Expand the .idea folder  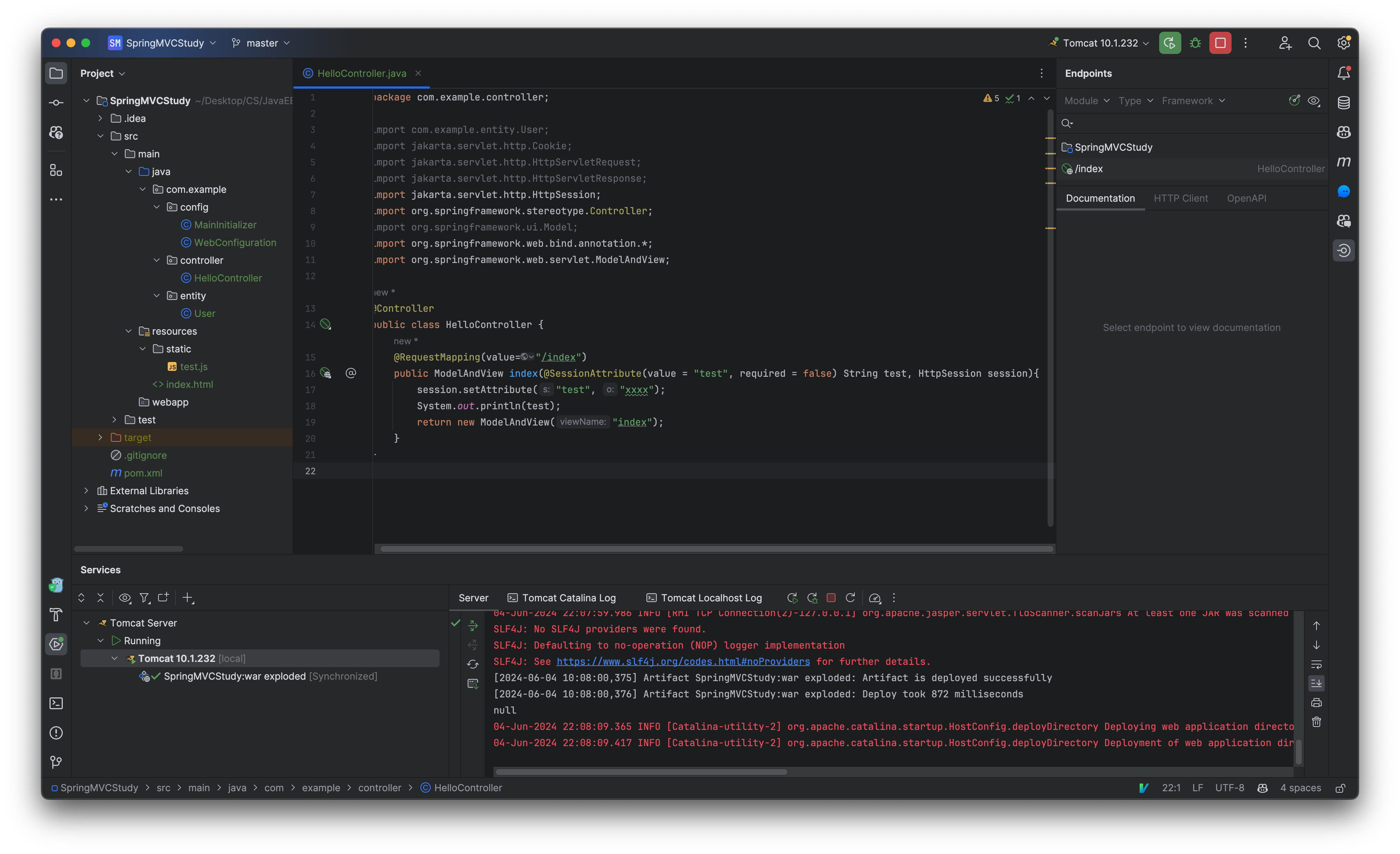(100, 118)
